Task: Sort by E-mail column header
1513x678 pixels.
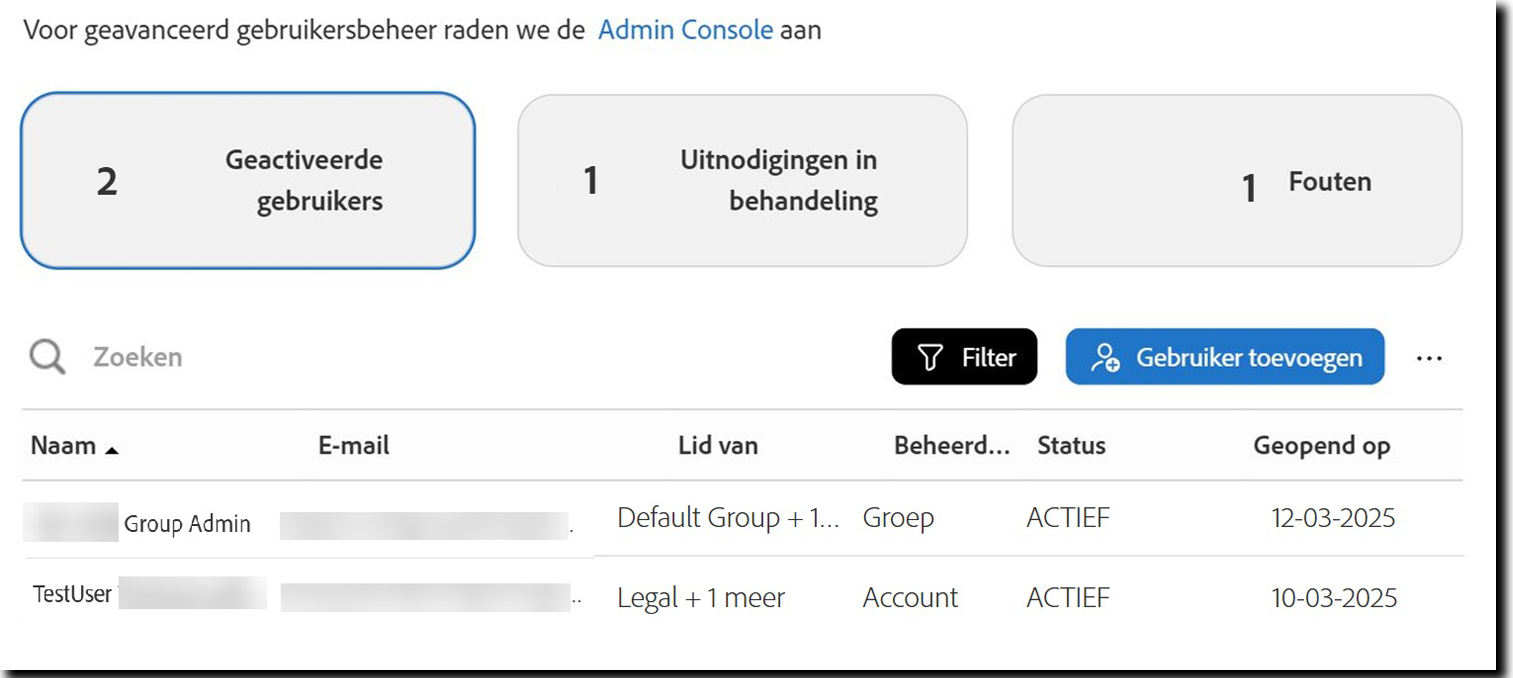Action: [353, 446]
